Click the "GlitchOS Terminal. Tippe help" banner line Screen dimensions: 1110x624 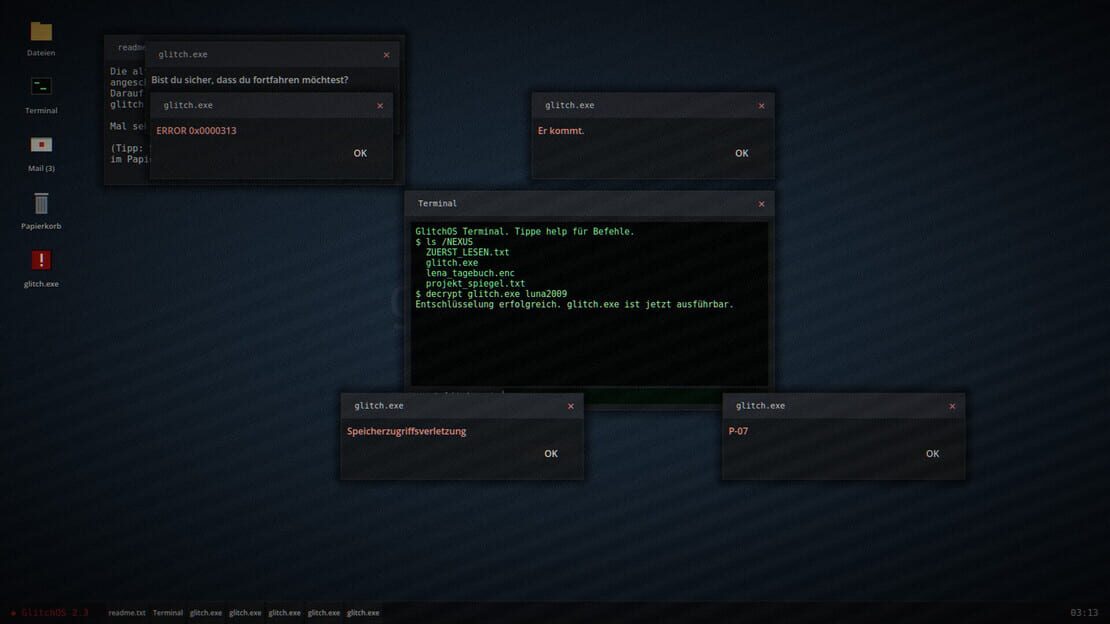click(525, 231)
